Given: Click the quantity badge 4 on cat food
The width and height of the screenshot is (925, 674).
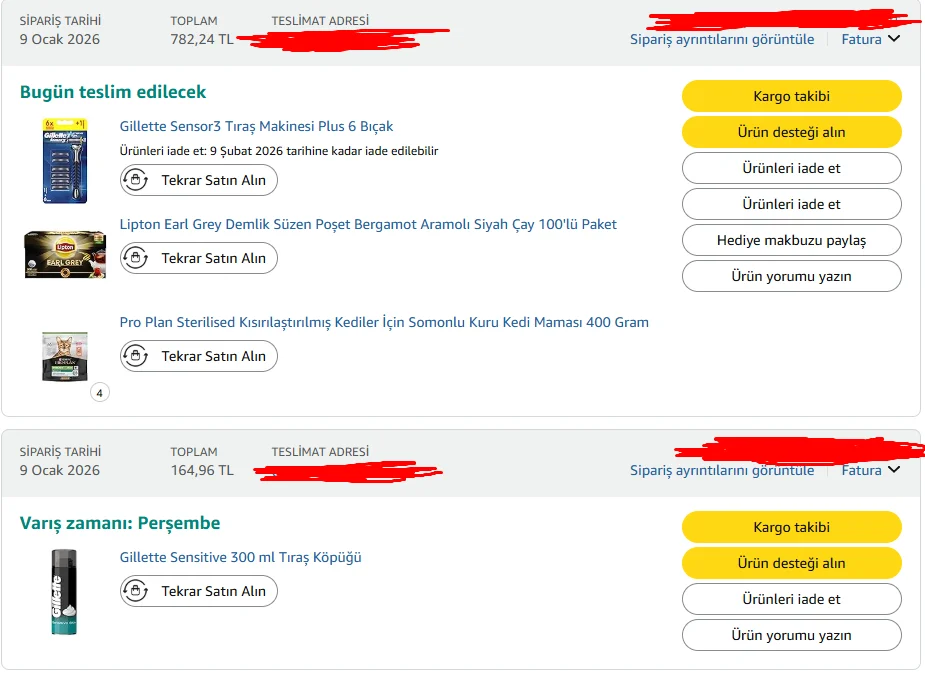Looking at the screenshot, I should point(99,392).
